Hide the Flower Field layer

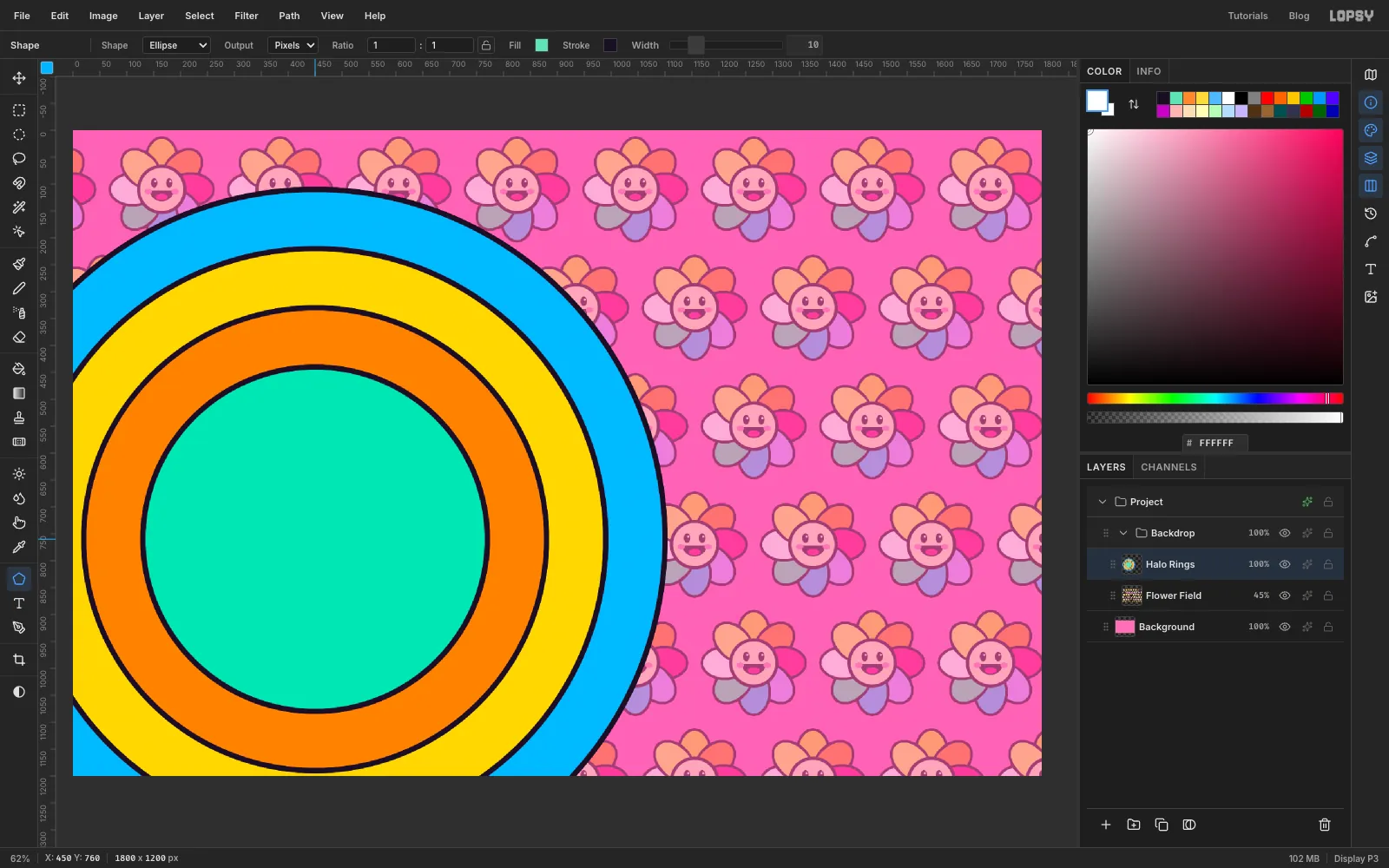click(1285, 595)
